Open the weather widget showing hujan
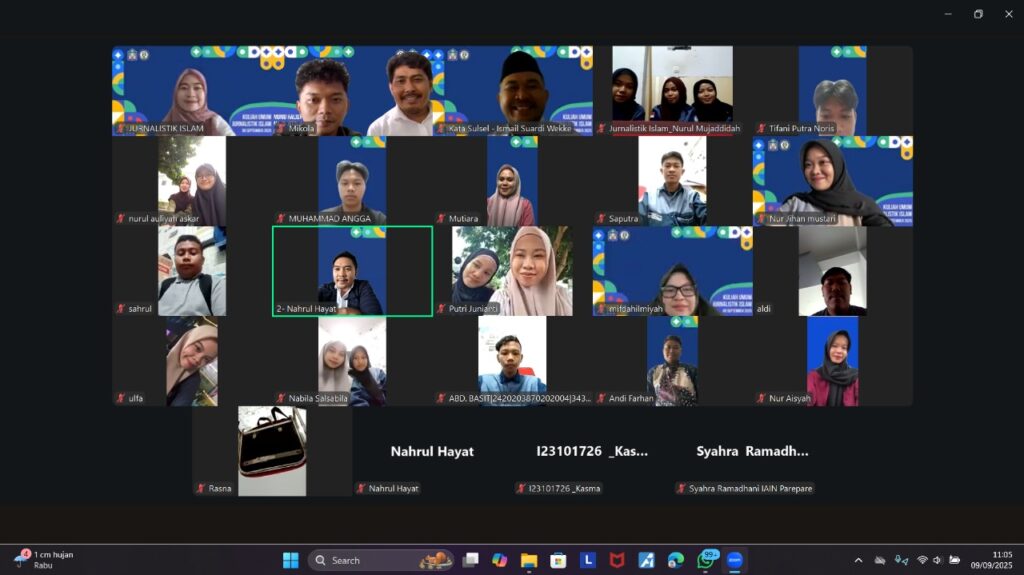 [x=45, y=559]
